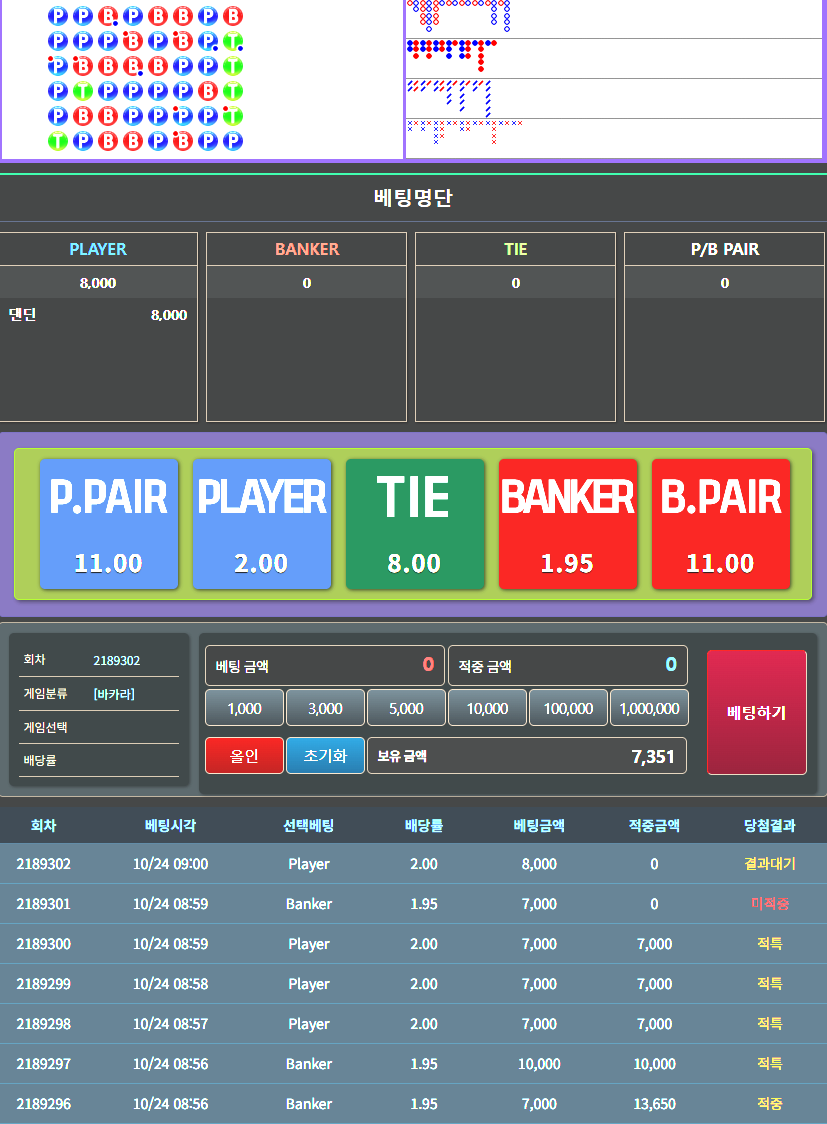Image resolution: width=827 pixels, height=1124 pixels.
Task: Click the PLAYER column header in 베팅명단
Action: (98, 249)
